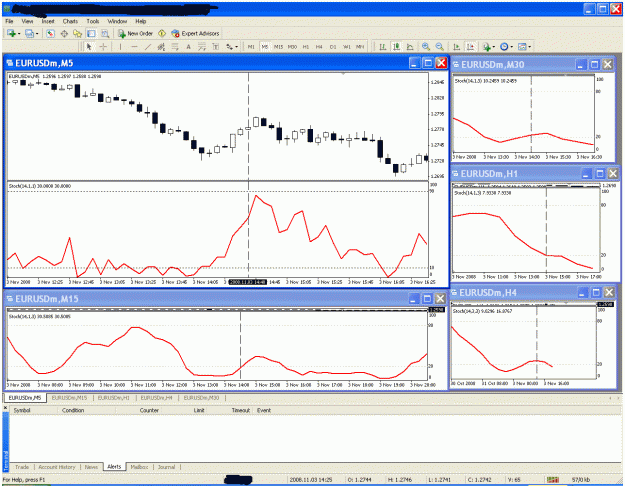625x486 pixels.
Task: Toggle H4 timeframe button
Action: click(x=319, y=47)
